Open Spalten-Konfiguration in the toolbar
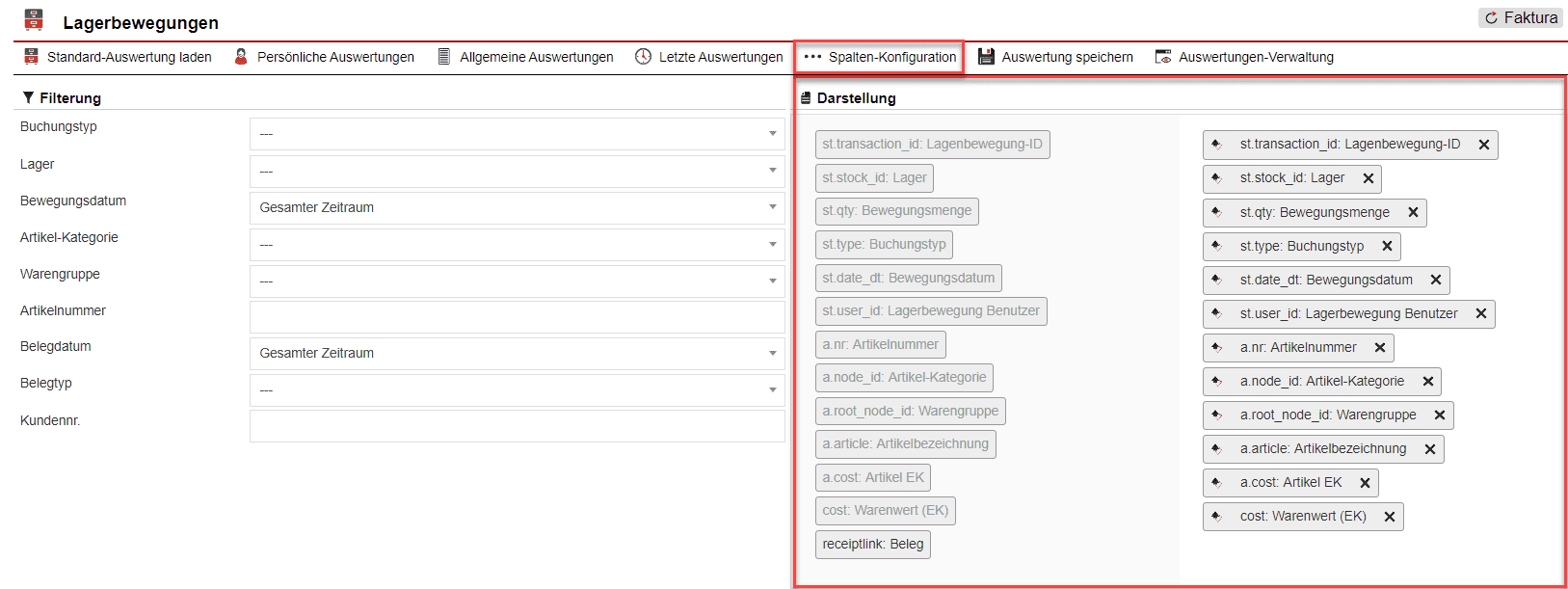 [x=879, y=57]
